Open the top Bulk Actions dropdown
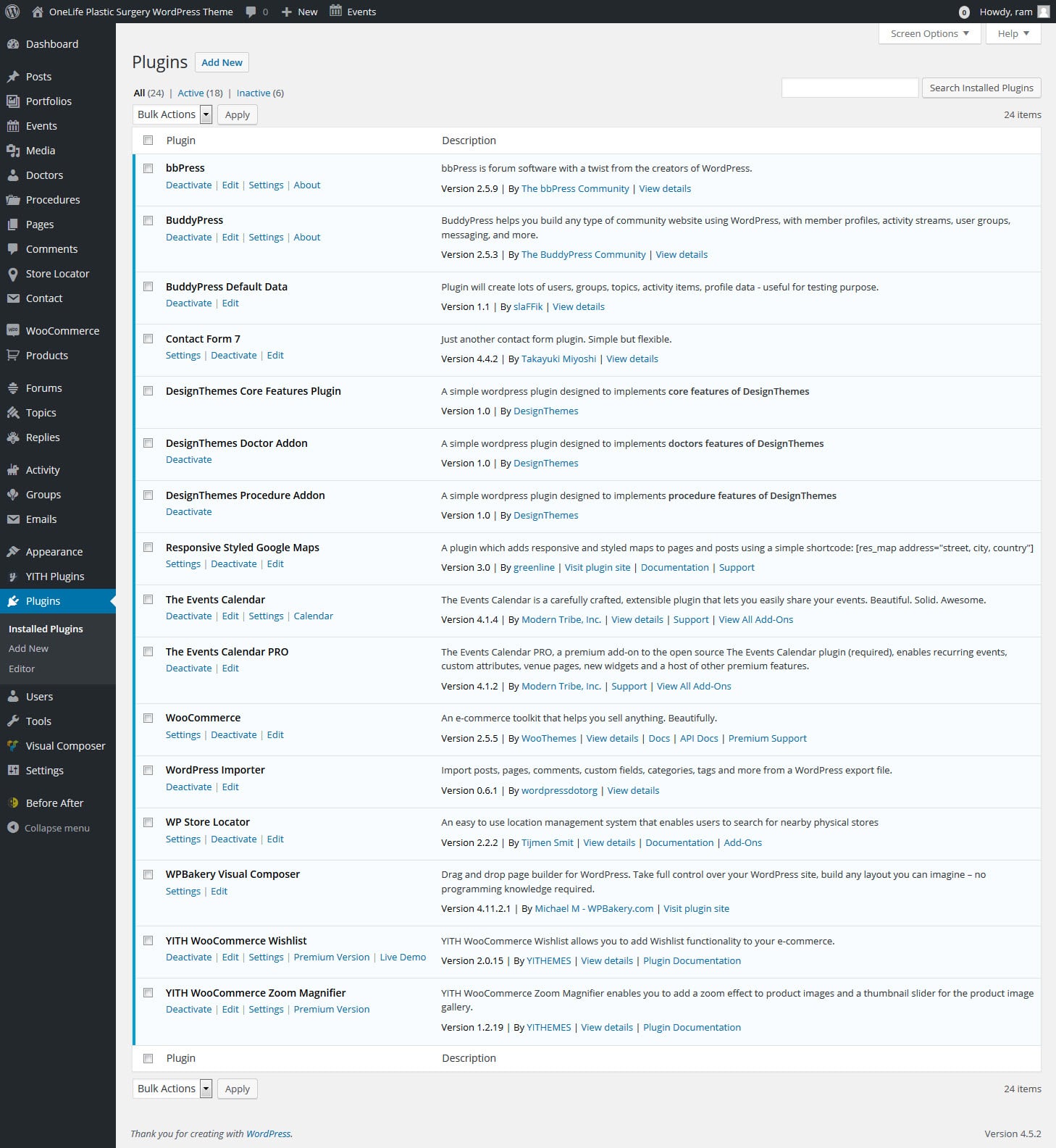1056x1148 pixels. (172, 114)
